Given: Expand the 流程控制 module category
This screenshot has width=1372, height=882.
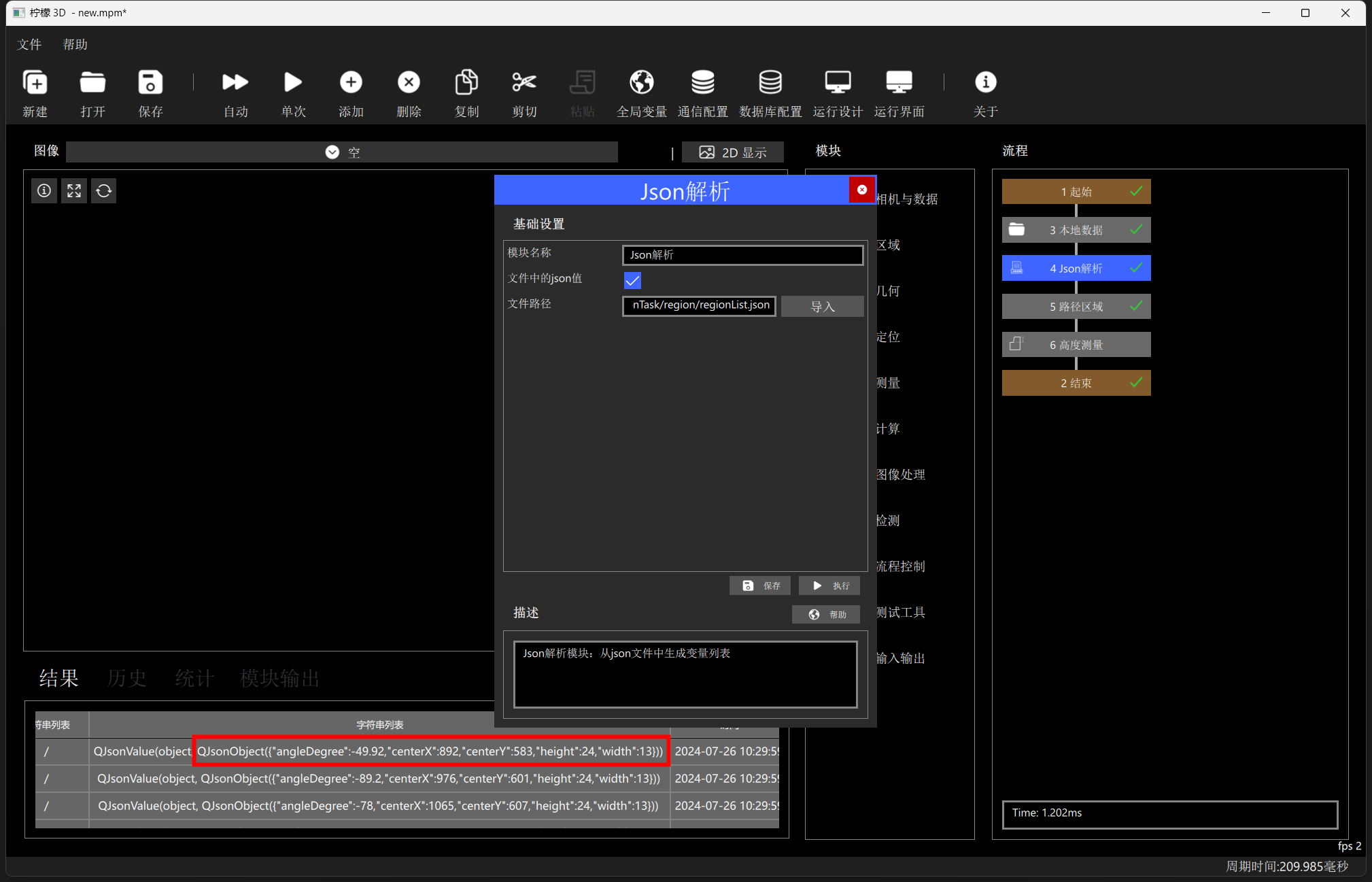Looking at the screenshot, I should point(901,566).
